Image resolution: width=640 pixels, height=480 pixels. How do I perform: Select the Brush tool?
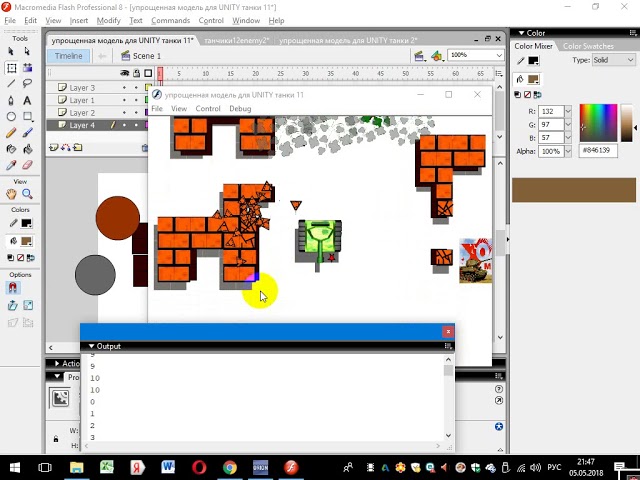coord(27,133)
